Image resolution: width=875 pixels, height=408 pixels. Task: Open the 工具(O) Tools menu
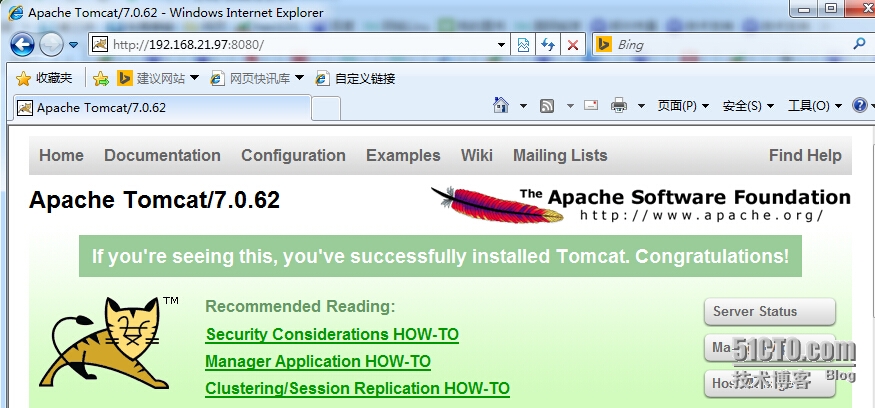[x=815, y=105]
